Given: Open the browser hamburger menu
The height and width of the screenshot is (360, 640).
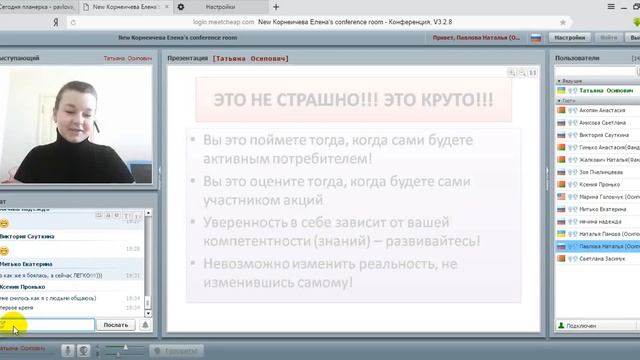Looking at the screenshot, I should coord(611,7).
